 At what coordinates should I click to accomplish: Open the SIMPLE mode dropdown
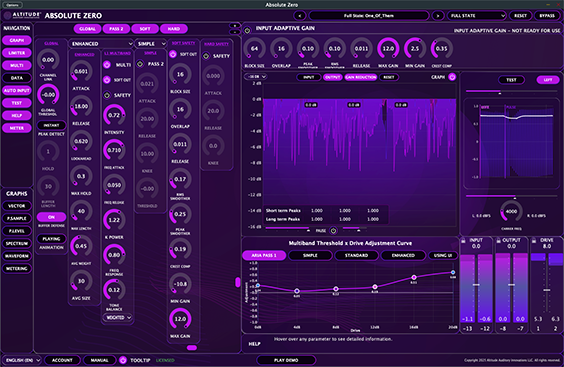(151, 44)
